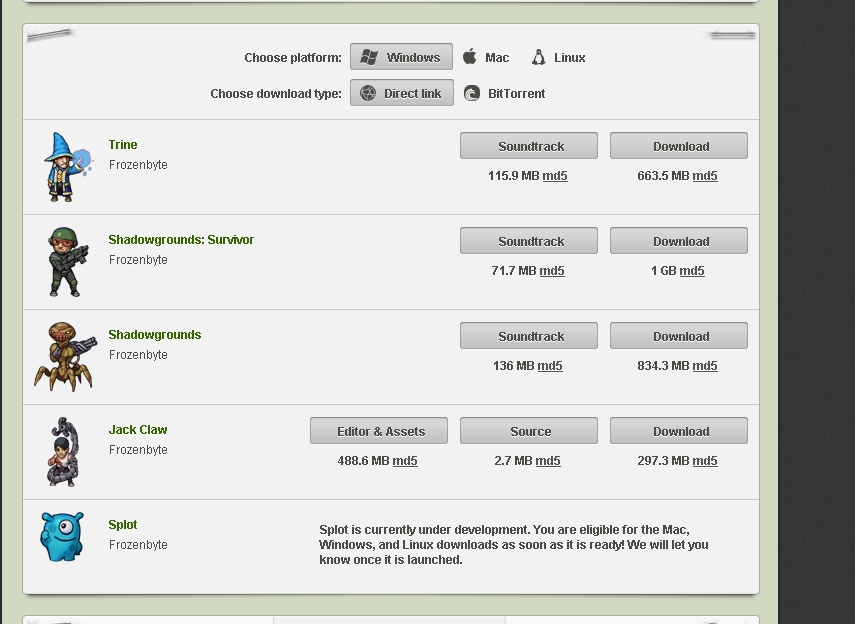Open the Splot title link

click(x=123, y=524)
